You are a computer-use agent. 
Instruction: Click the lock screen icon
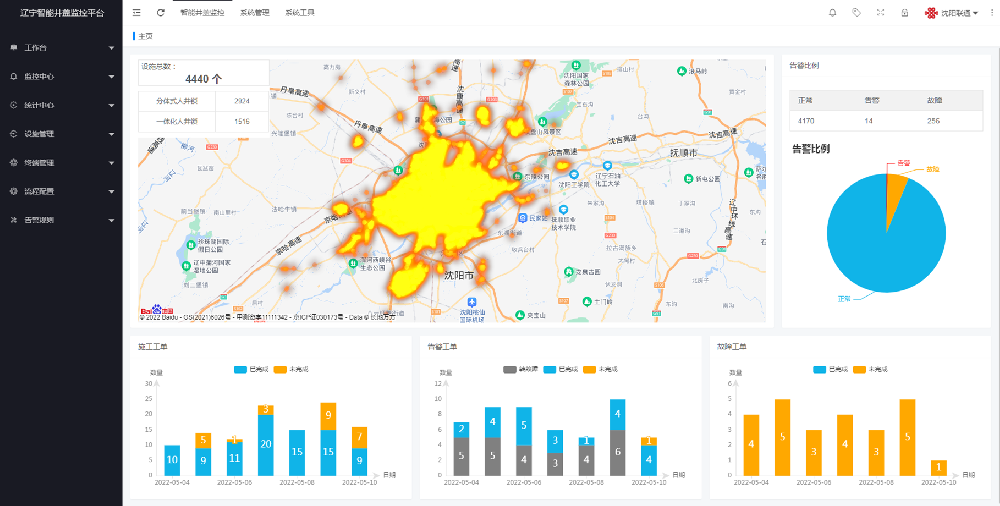[904, 13]
